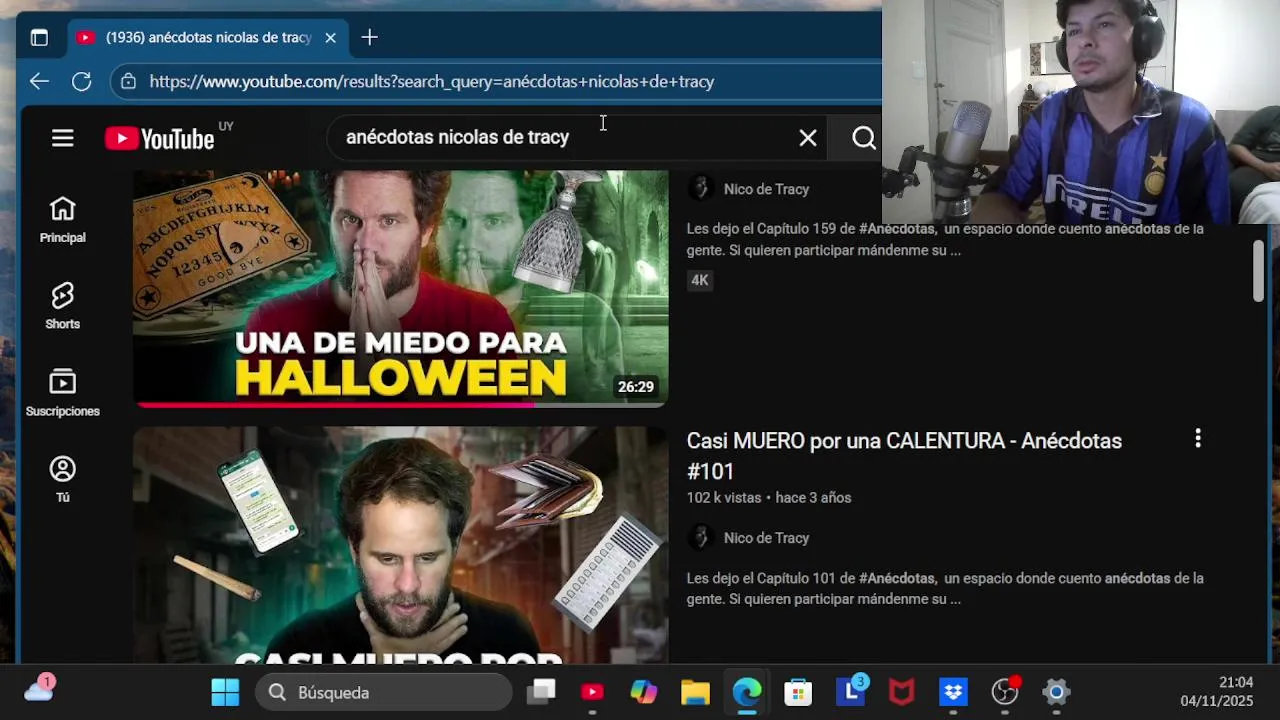The image size is (1280, 720).
Task: Open OBS Studio from the taskbar
Action: click(1005, 692)
